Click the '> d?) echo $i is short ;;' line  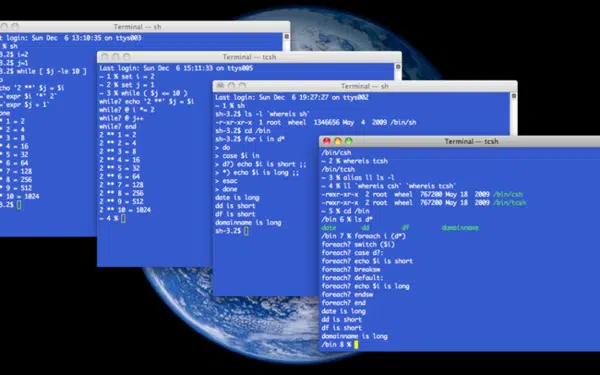coord(261,164)
